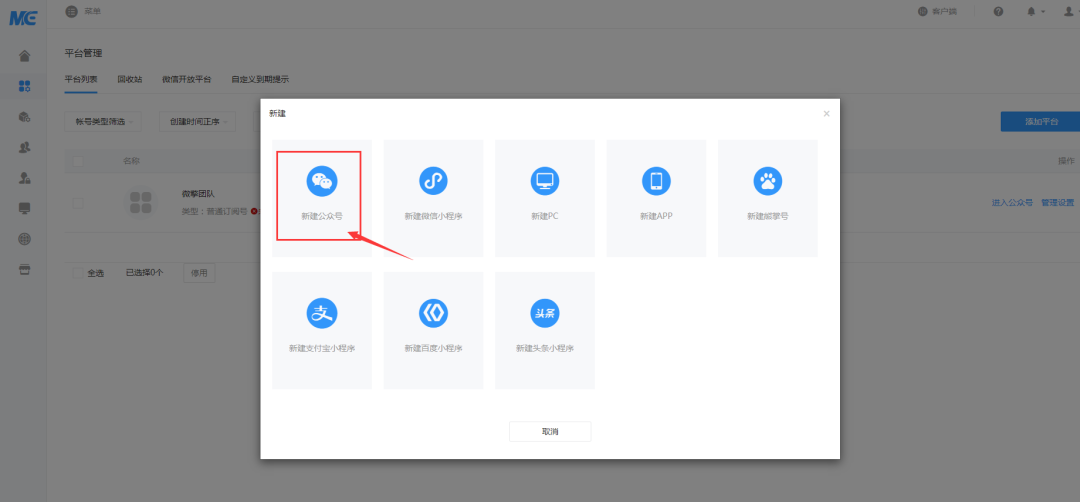The image size is (1080, 502).
Task: Open the 微信开放平台 tab
Action: pyautogui.click(x=186, y=79)
